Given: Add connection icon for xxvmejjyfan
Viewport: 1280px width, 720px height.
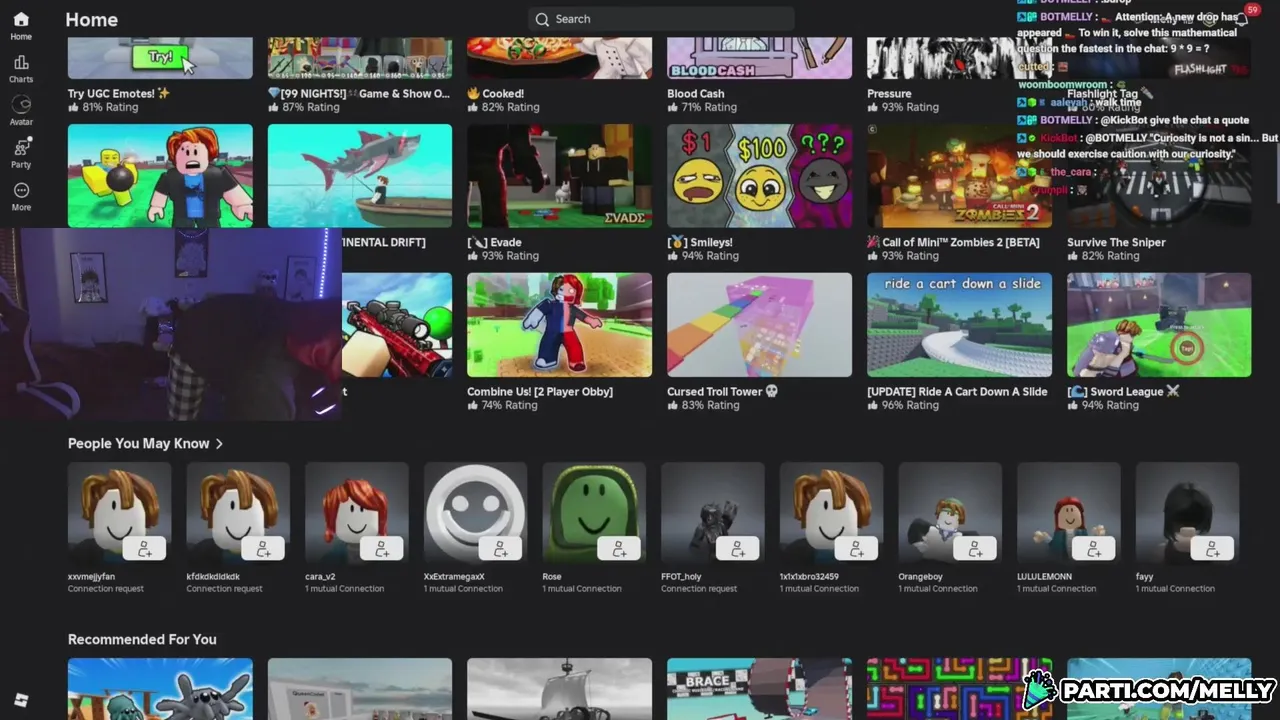Looking at the screenshot, I should click(x=144, y=549).
